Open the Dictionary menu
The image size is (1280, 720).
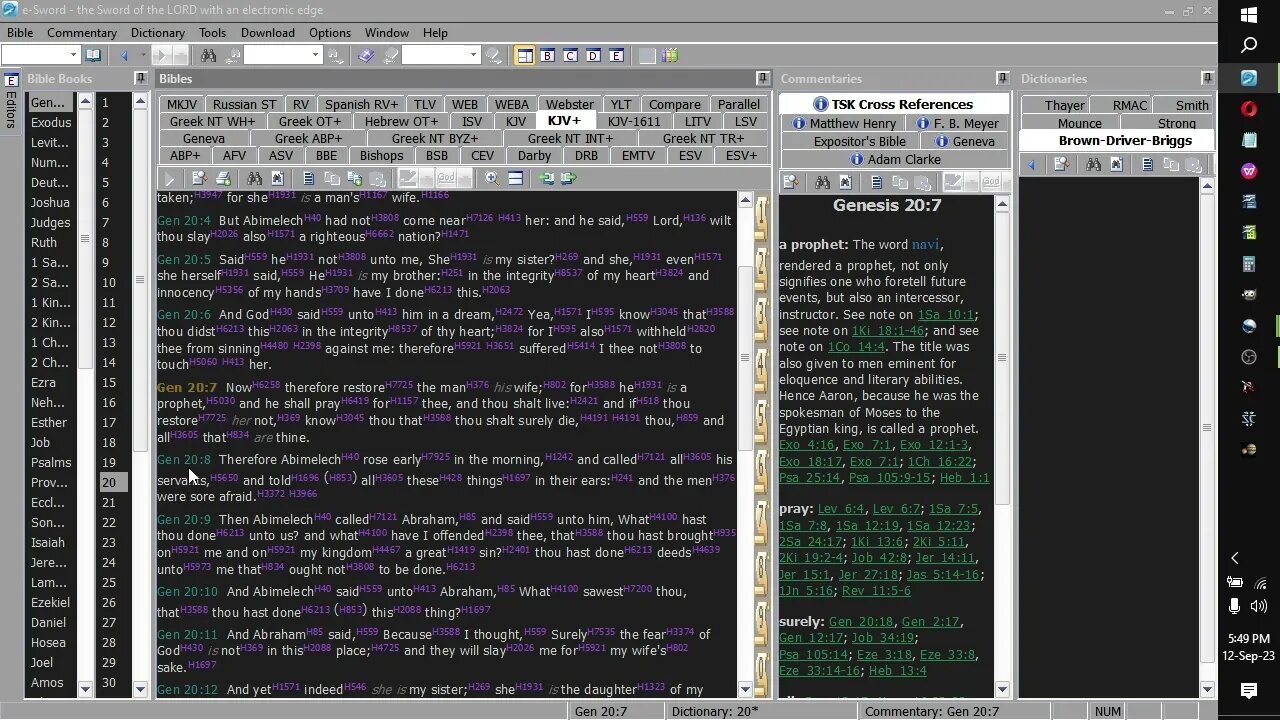tap(158, 33)
